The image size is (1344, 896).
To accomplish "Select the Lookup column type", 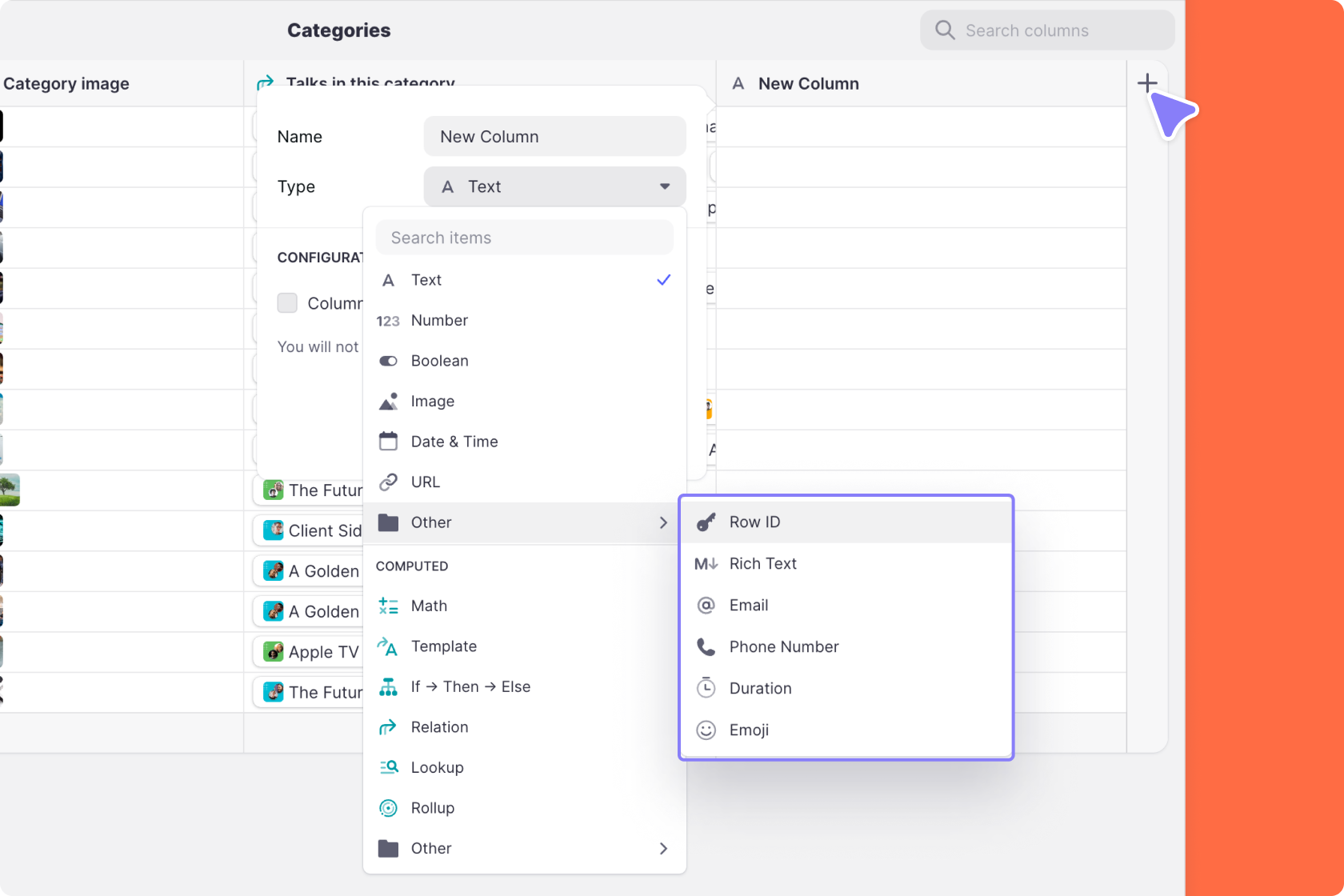I will pos(437,767).
